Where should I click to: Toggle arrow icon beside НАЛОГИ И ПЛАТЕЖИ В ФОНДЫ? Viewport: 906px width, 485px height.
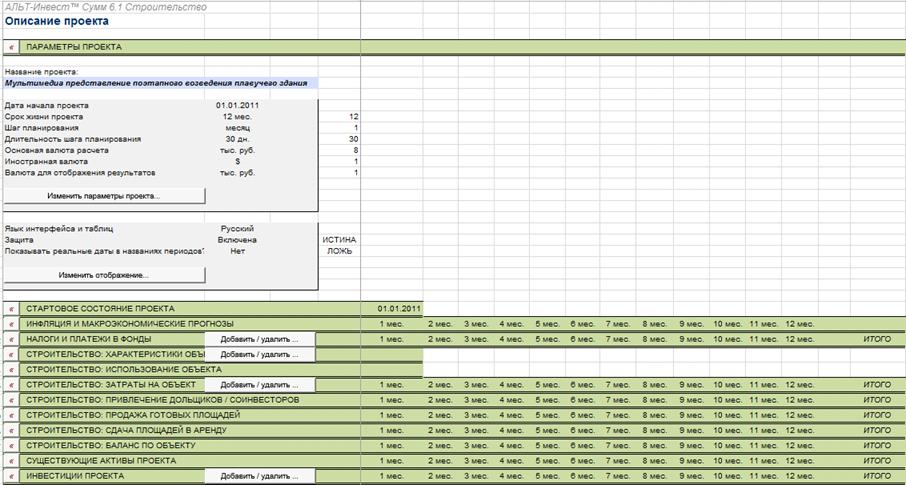[x=12, y=339]
